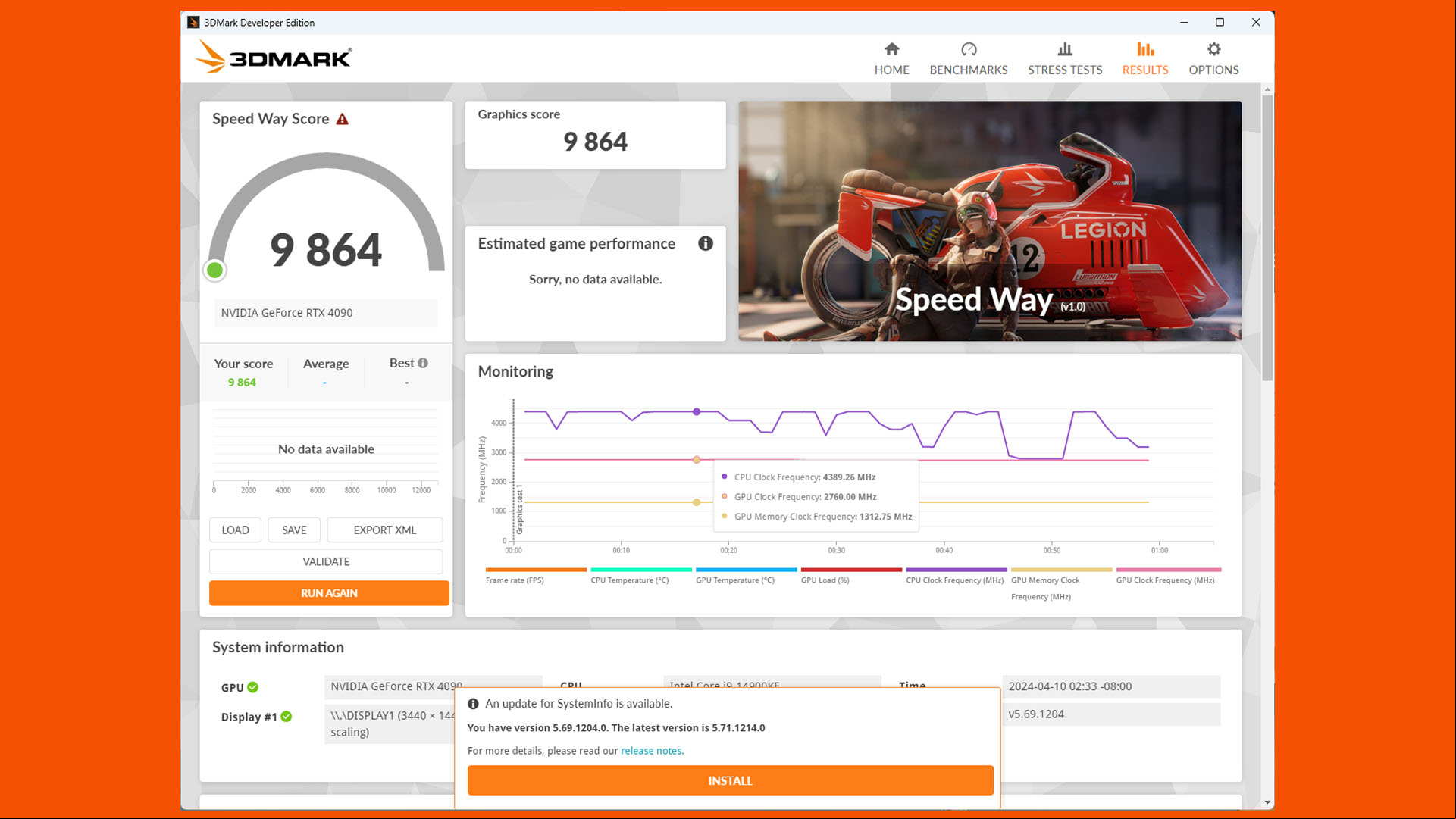Toggle the GPU Load (%) chart series
The height and width of the screenshot is (819, 1456).
click(851, 576)
